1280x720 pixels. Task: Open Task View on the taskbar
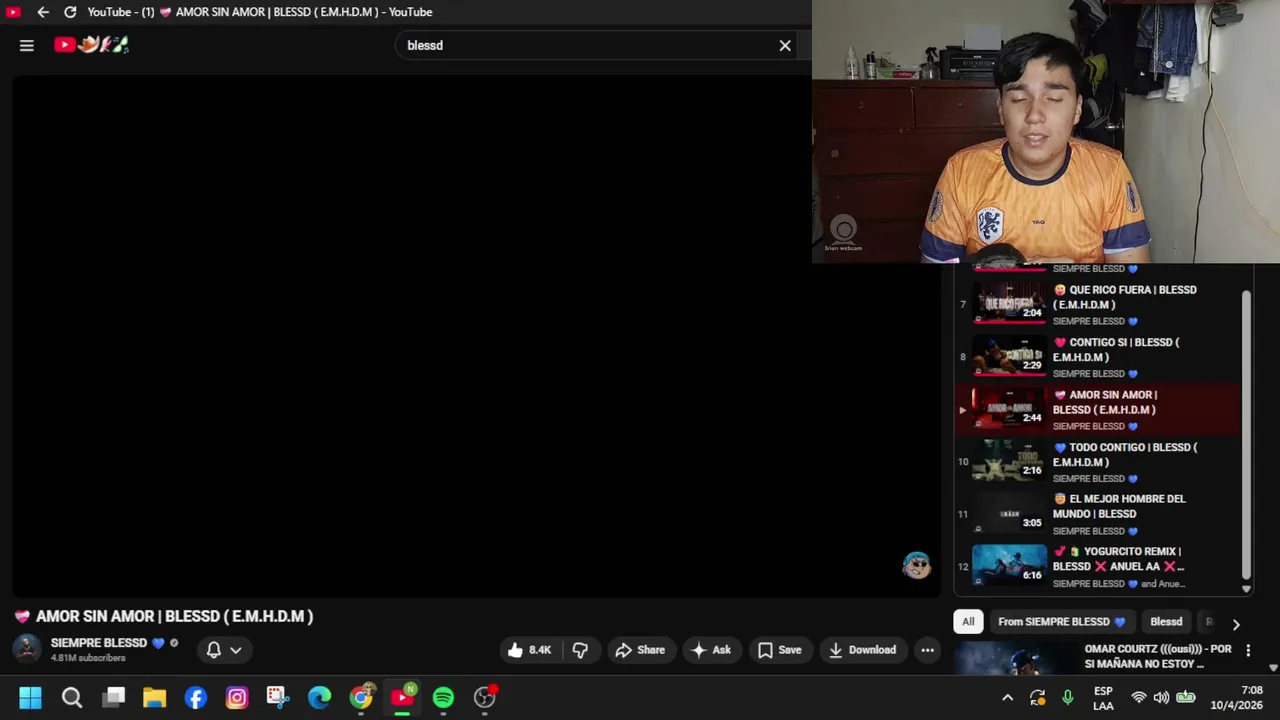pos(114,697)
